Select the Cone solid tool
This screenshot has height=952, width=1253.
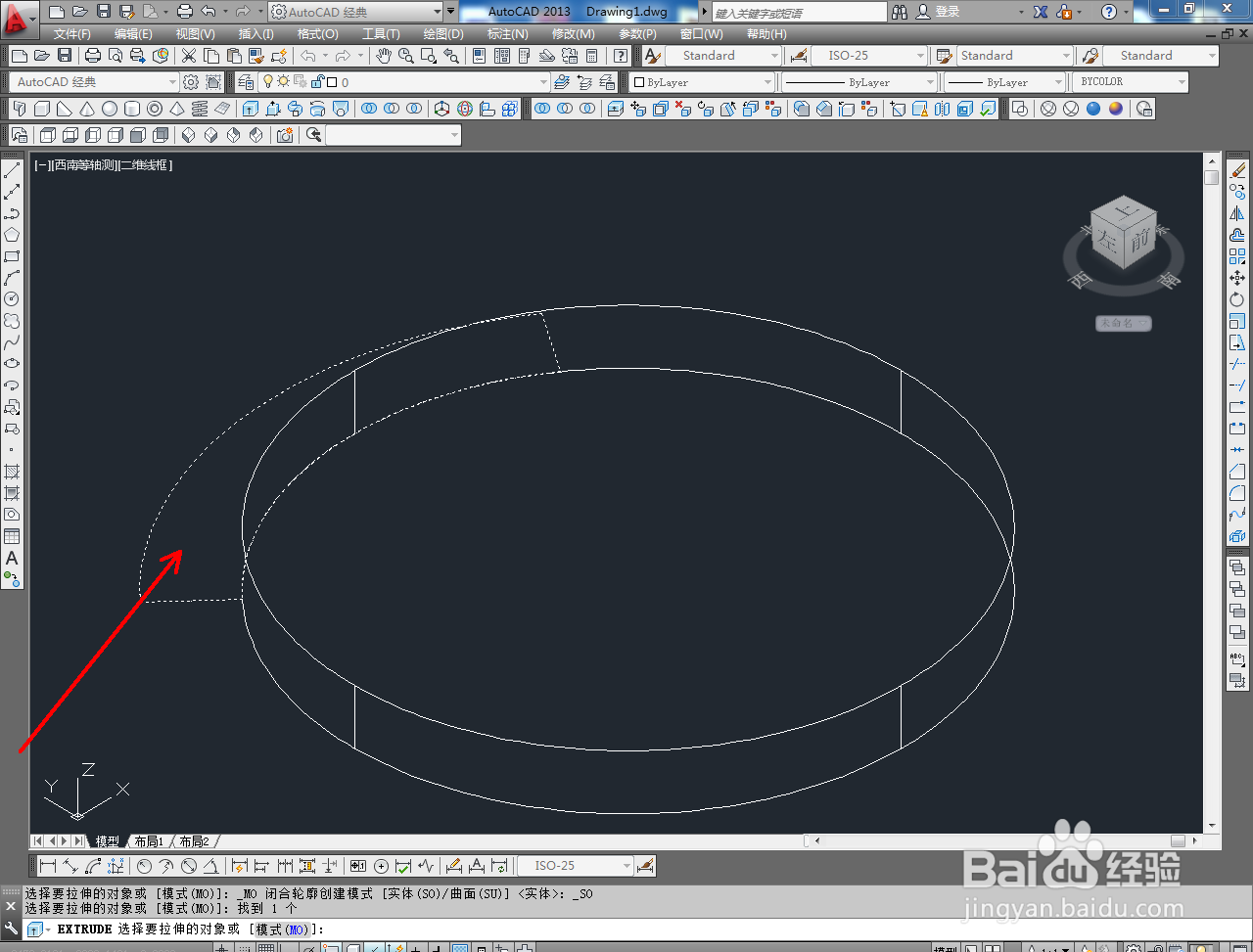(x=87, y=109)
